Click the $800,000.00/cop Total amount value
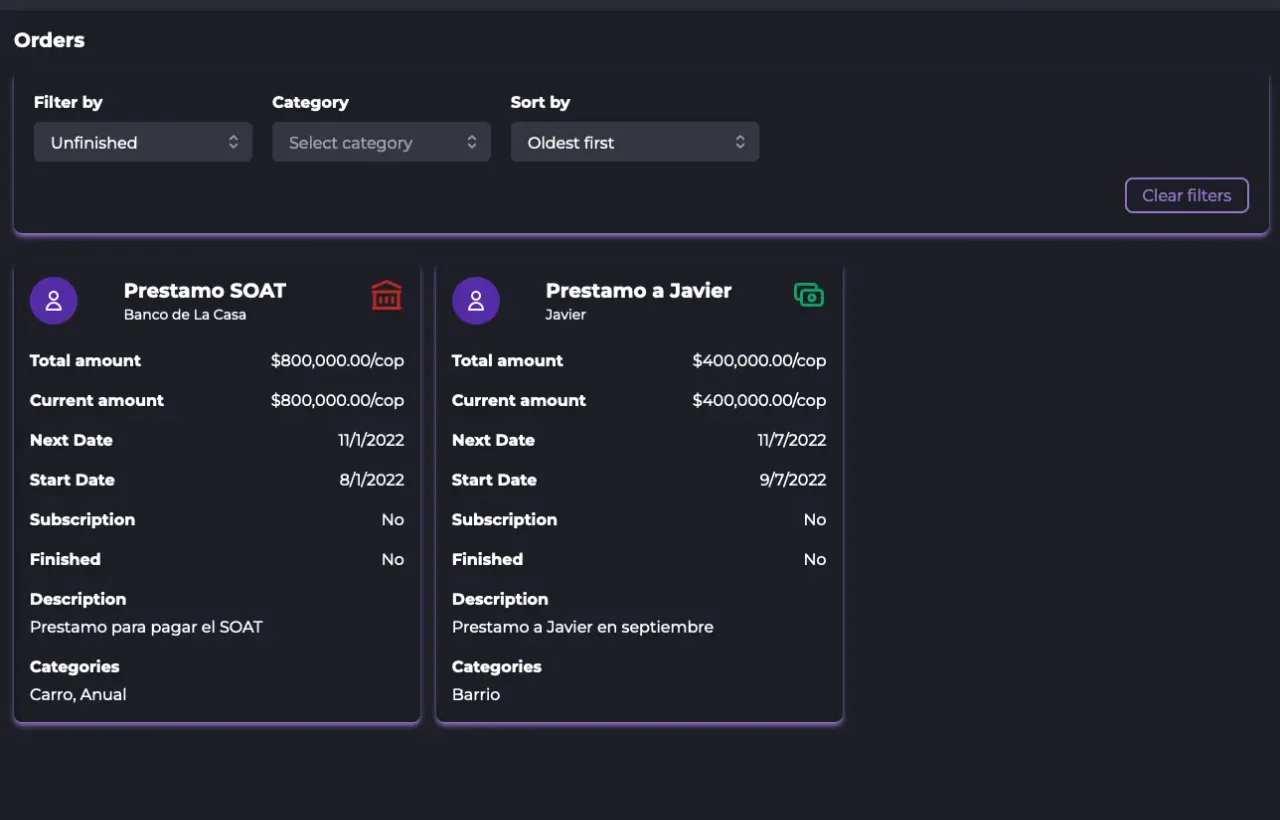 (337, 360)
